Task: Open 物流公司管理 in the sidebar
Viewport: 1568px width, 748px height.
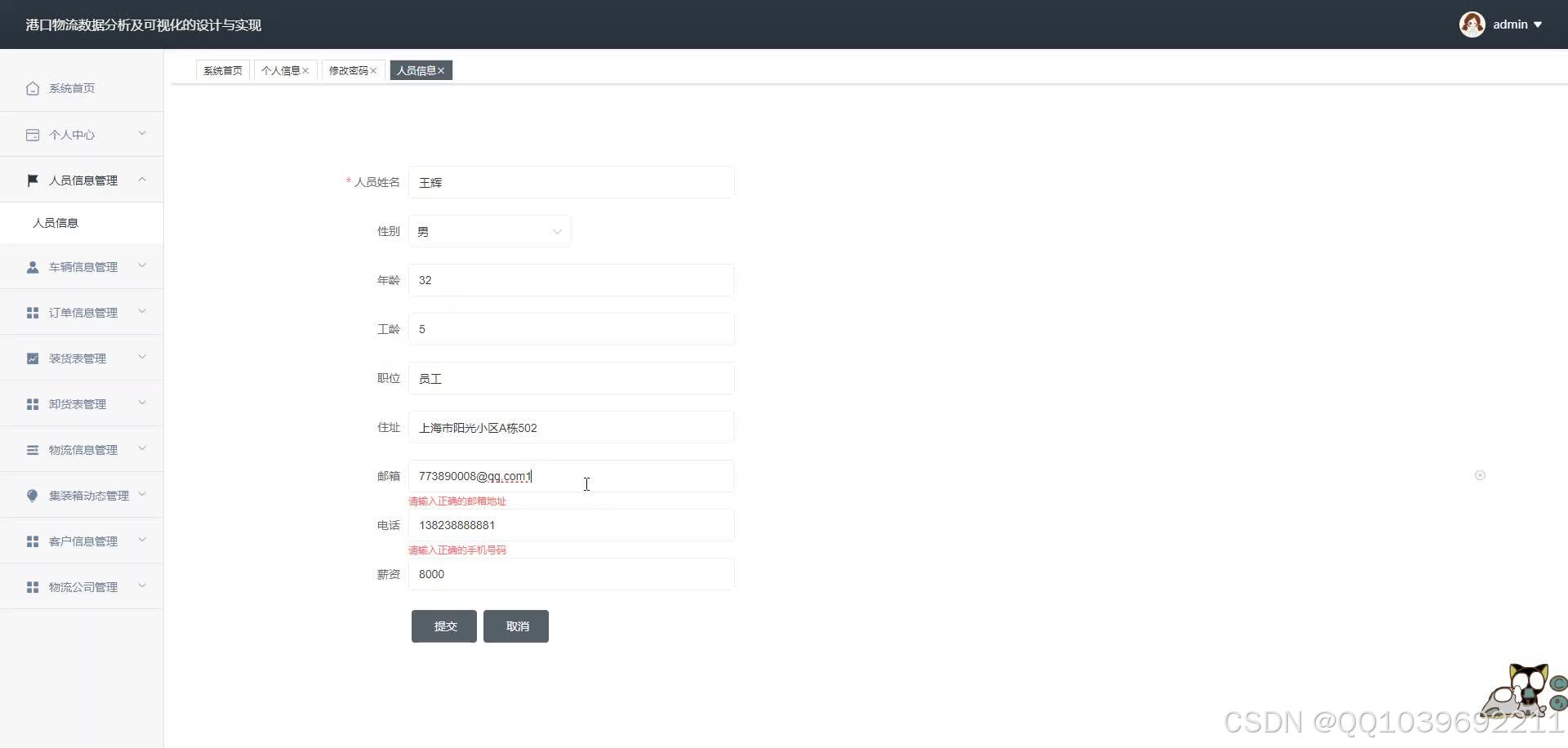Action: [82, 587]
